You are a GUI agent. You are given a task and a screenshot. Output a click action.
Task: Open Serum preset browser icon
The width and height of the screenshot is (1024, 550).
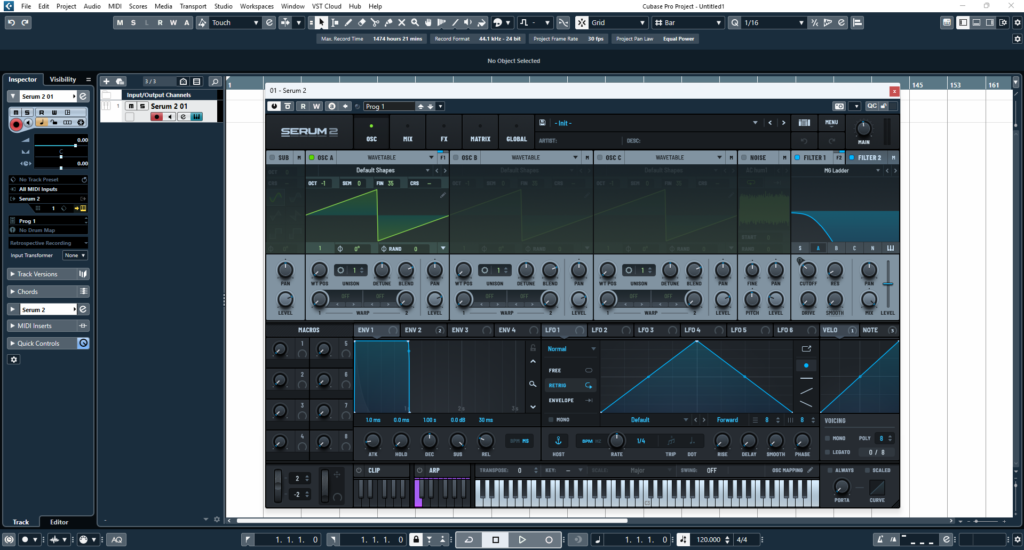coord(804,123)
